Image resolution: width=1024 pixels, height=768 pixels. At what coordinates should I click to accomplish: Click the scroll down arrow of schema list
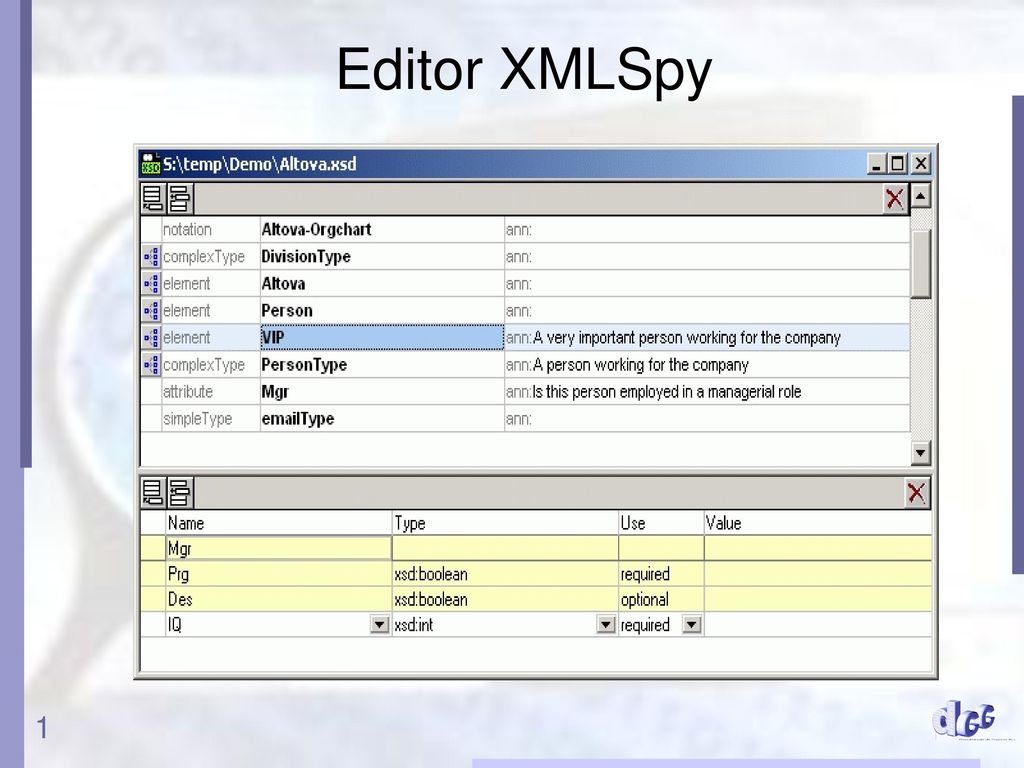coord(920,452)
